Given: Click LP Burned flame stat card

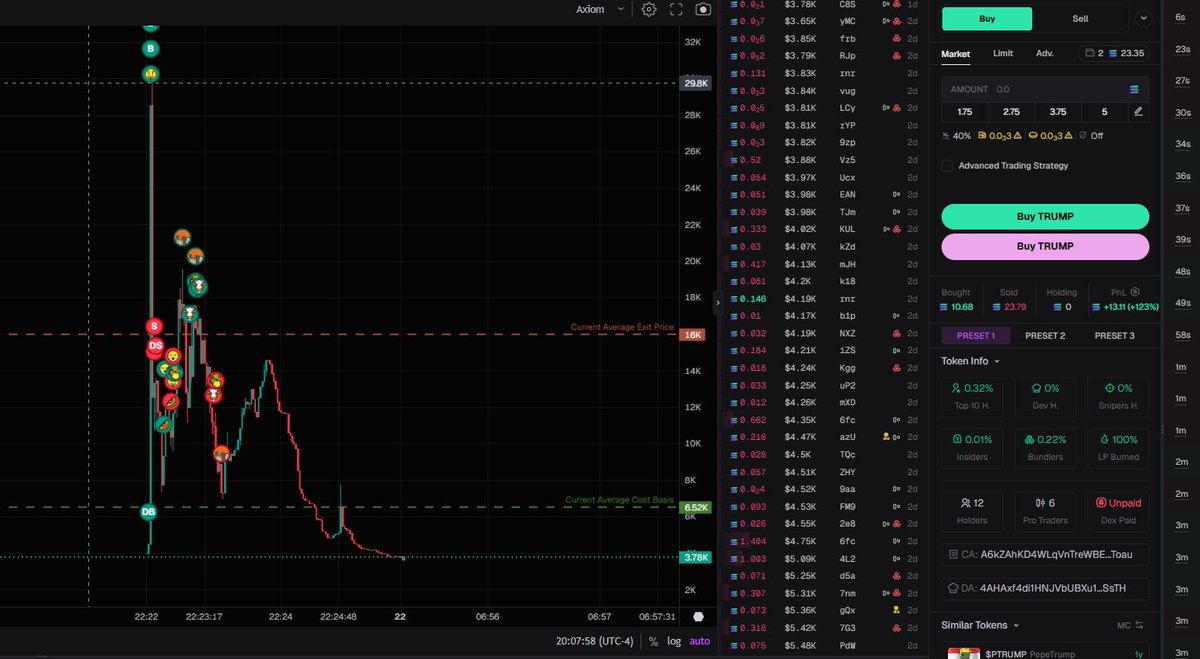Looking at the screenshot, I should (x=1119, y=447).
